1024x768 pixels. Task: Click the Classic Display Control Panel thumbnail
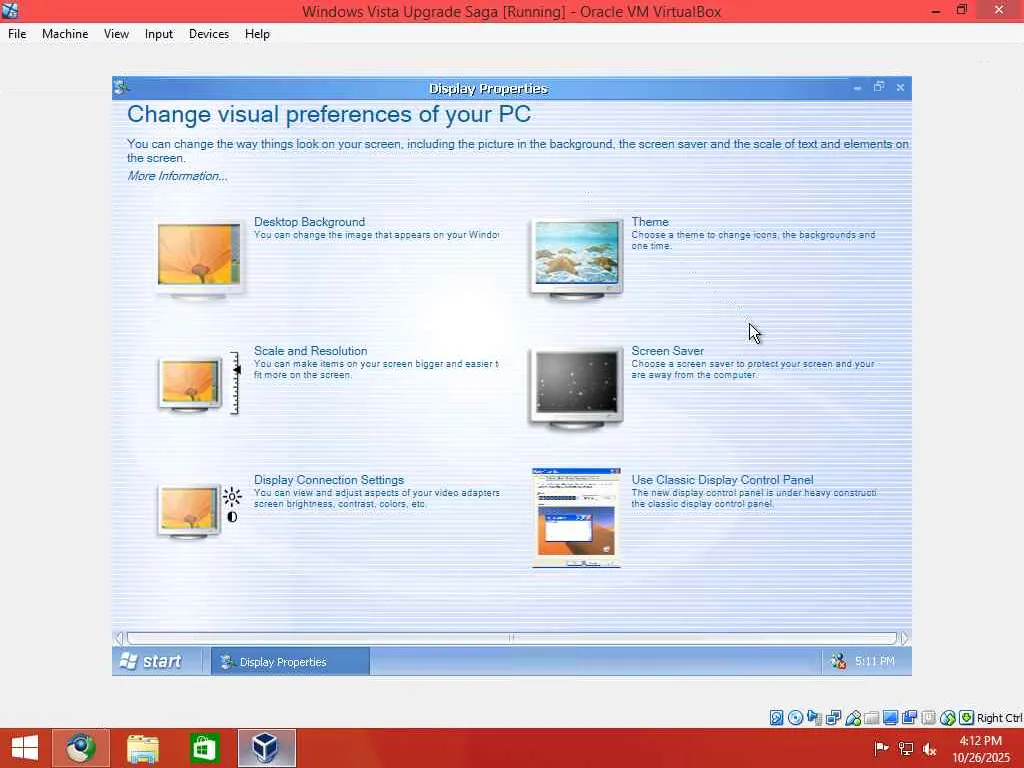[x=576, y=518]
